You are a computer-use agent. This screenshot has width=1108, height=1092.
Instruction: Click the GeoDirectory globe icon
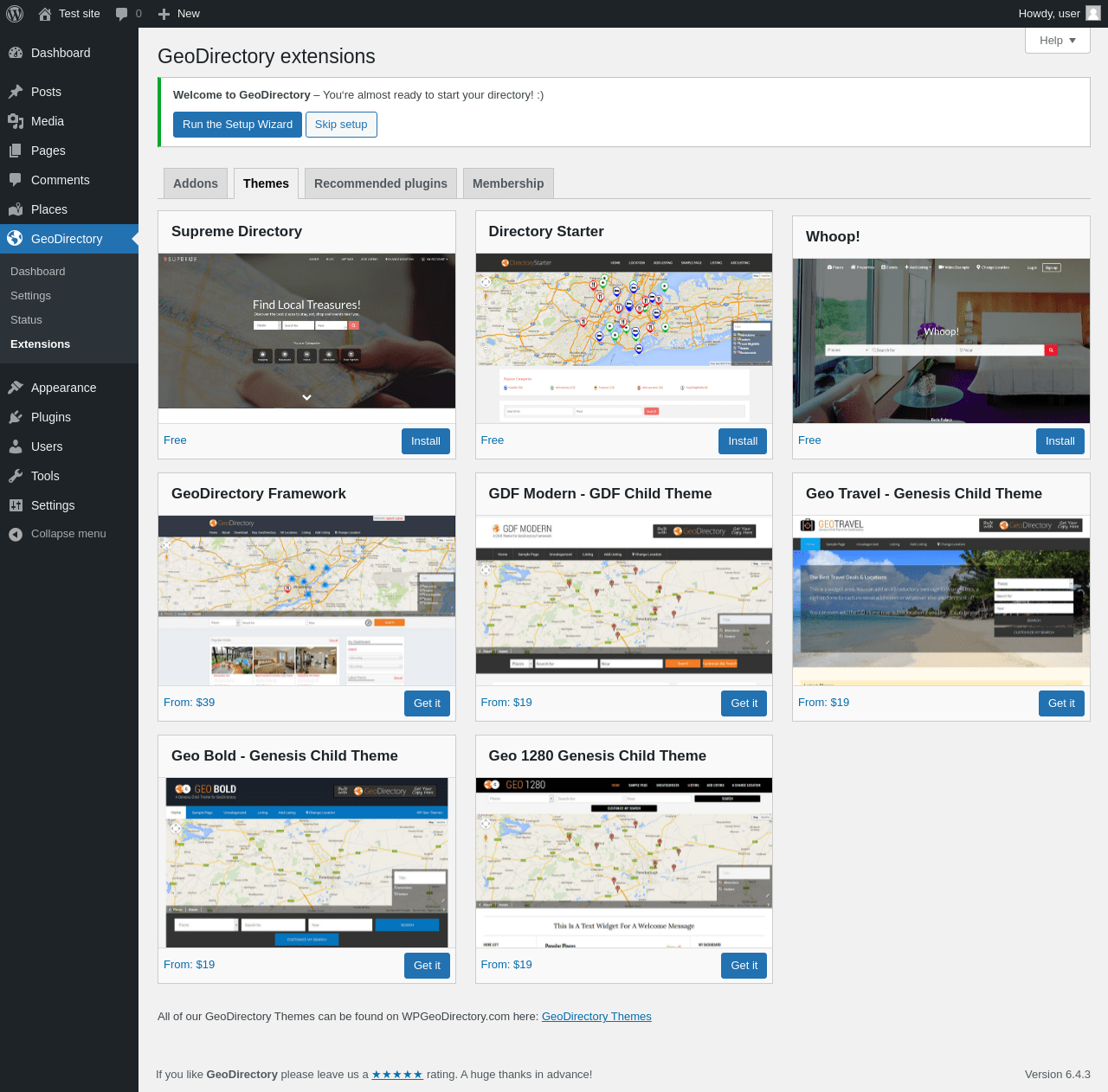pos(16,239)
